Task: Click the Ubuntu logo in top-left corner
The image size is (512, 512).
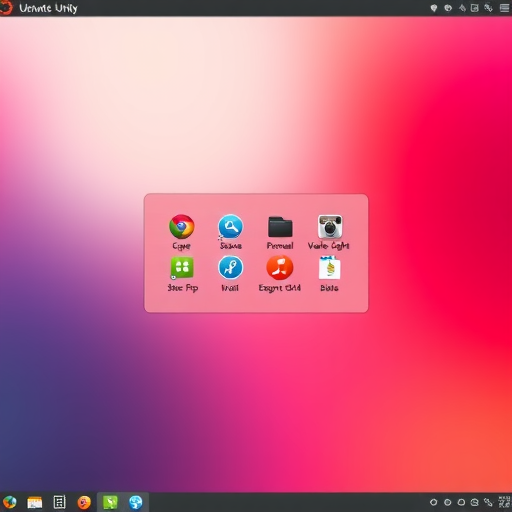Action: pos(6,8)
